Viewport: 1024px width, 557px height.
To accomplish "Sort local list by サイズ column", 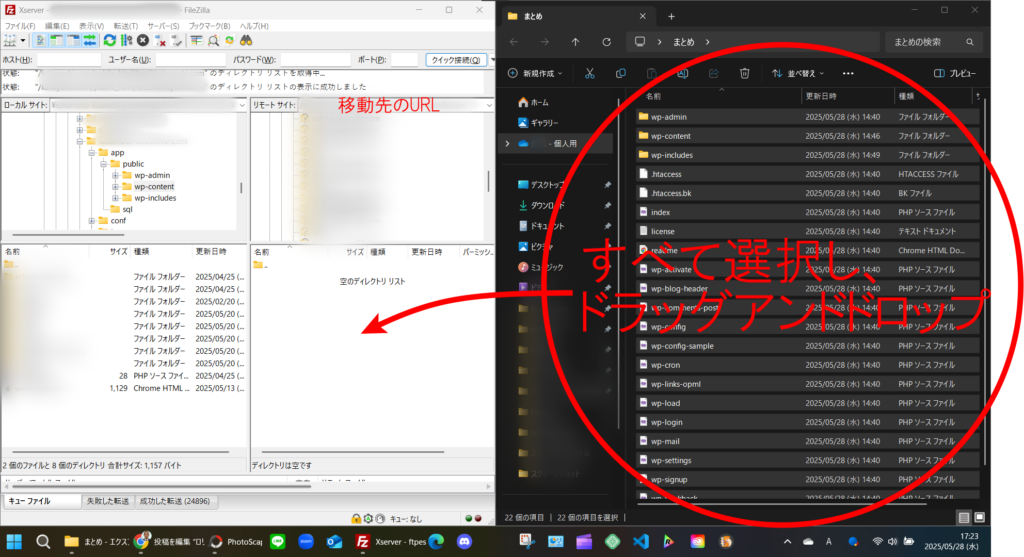I will (109, 251).
